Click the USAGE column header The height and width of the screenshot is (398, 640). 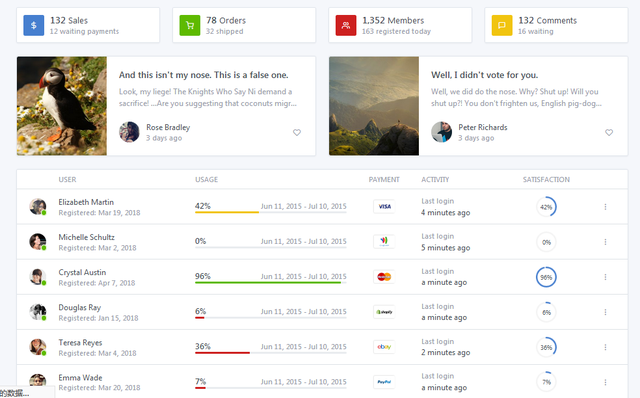click(x=207, y=180)
